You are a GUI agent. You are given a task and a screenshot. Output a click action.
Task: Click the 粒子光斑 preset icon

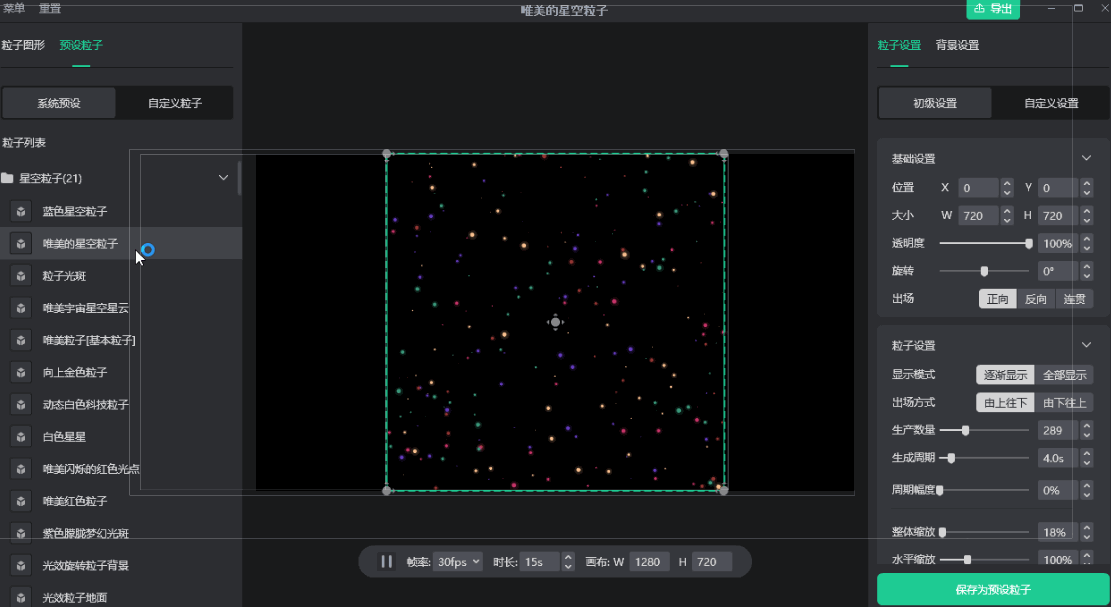click(20, 276)
